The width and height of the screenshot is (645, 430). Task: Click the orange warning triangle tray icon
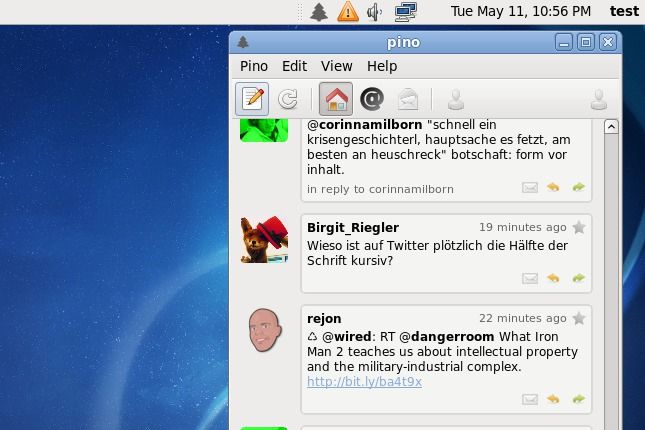tap(348, 12)
